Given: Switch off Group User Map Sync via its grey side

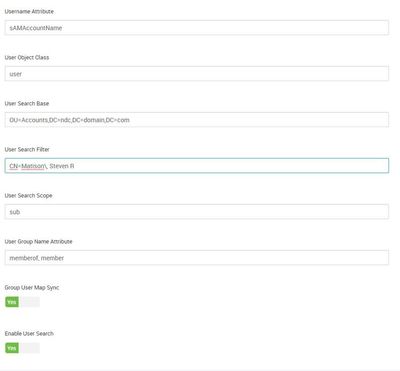Looking at the screenshot, I should (30, 302).
